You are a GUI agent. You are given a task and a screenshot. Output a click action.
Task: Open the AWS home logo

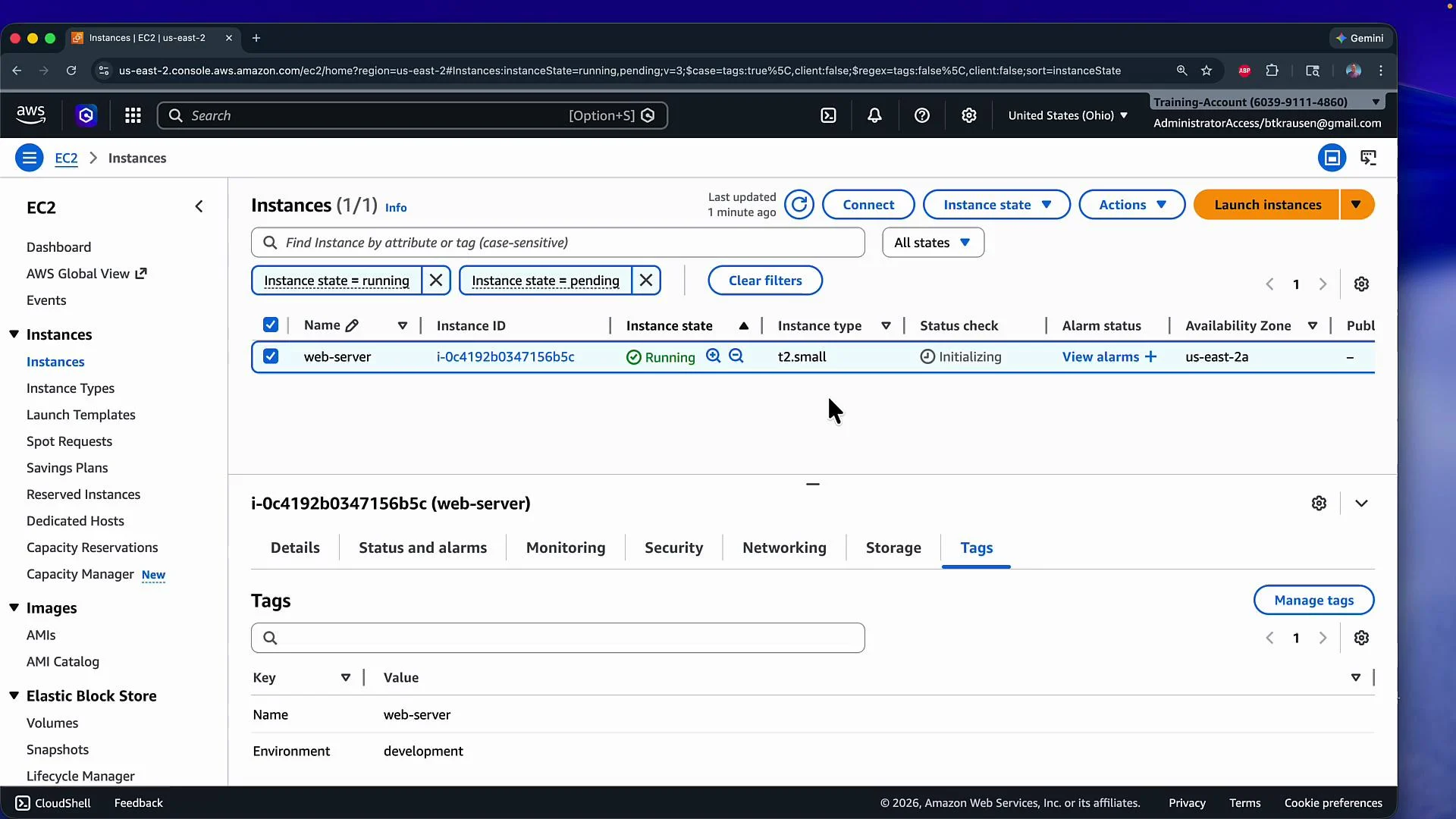click(x=30, y=115)
